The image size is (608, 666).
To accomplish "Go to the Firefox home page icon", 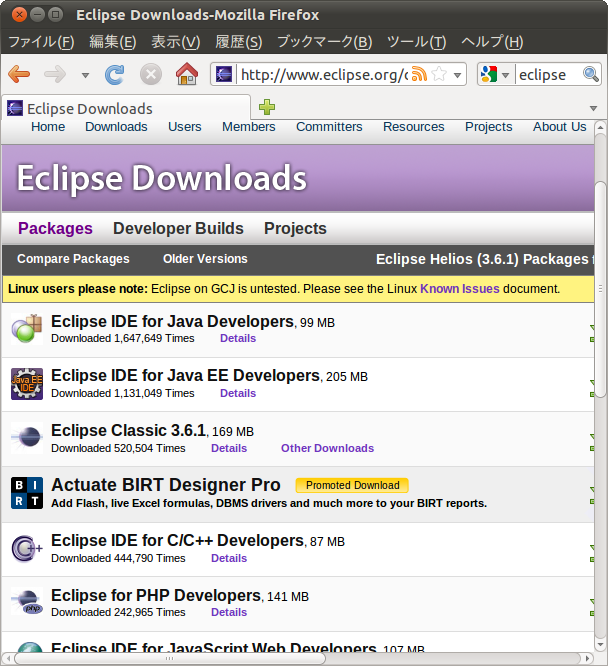I will coord(187,74).
